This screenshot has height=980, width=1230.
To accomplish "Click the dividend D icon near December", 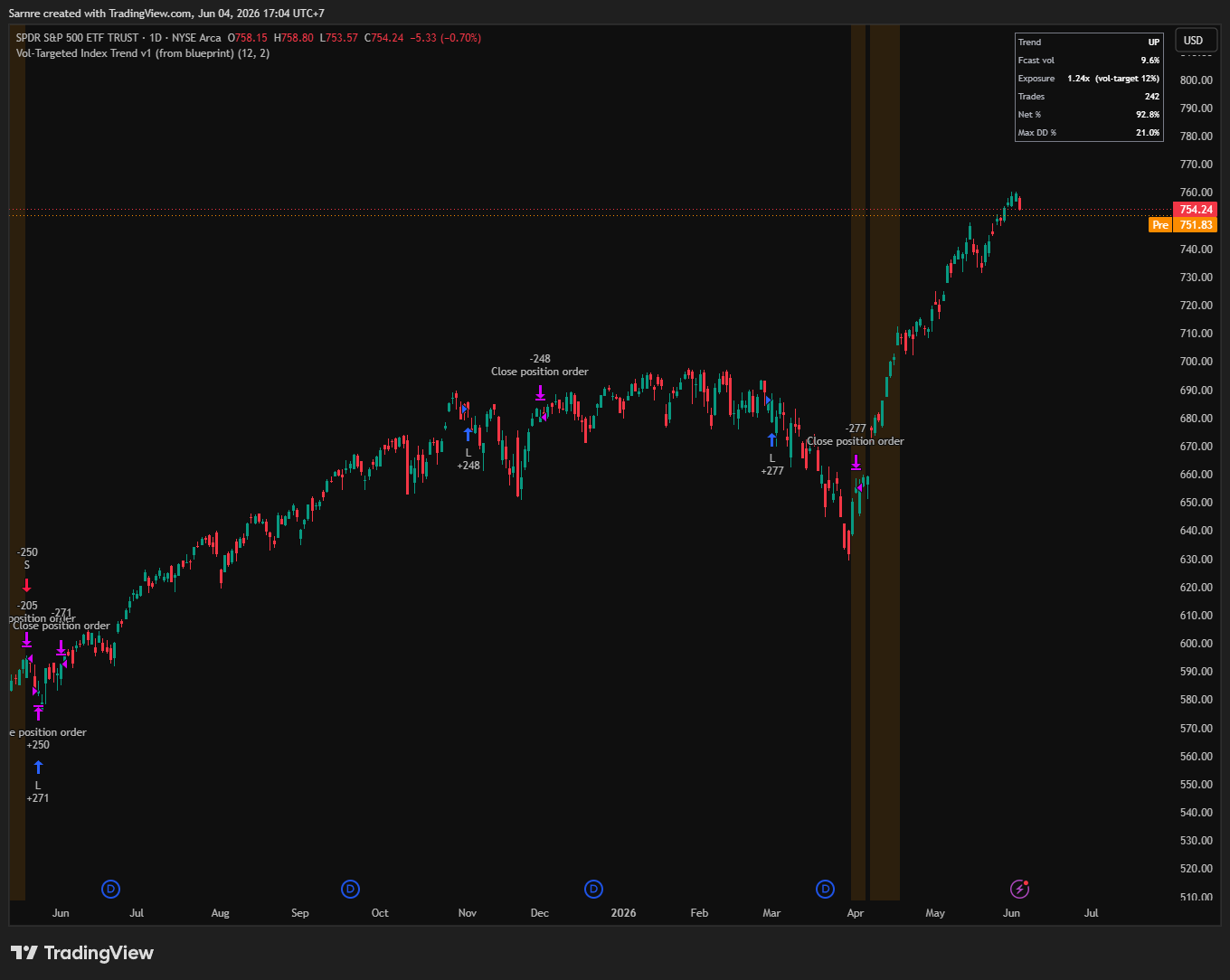I will coord(593,889).
